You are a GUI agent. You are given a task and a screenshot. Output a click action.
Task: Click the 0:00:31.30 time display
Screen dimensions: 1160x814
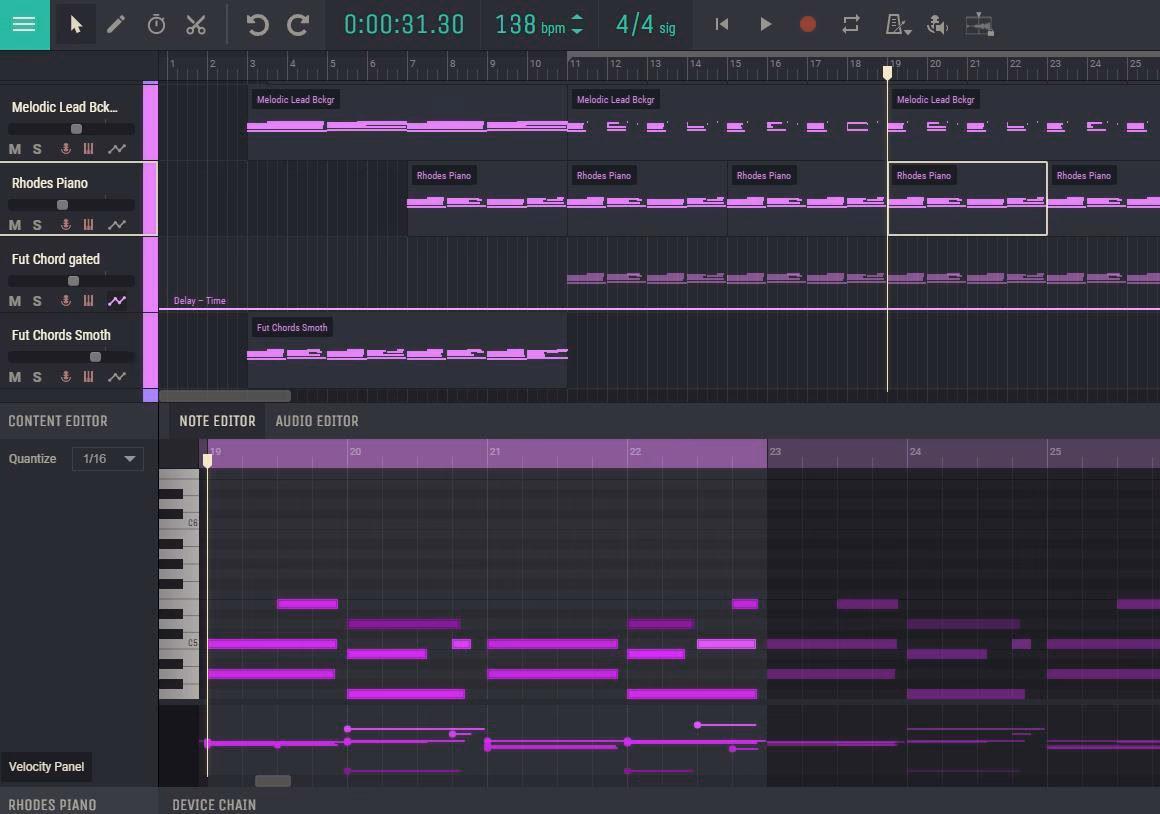pos(404,24)
